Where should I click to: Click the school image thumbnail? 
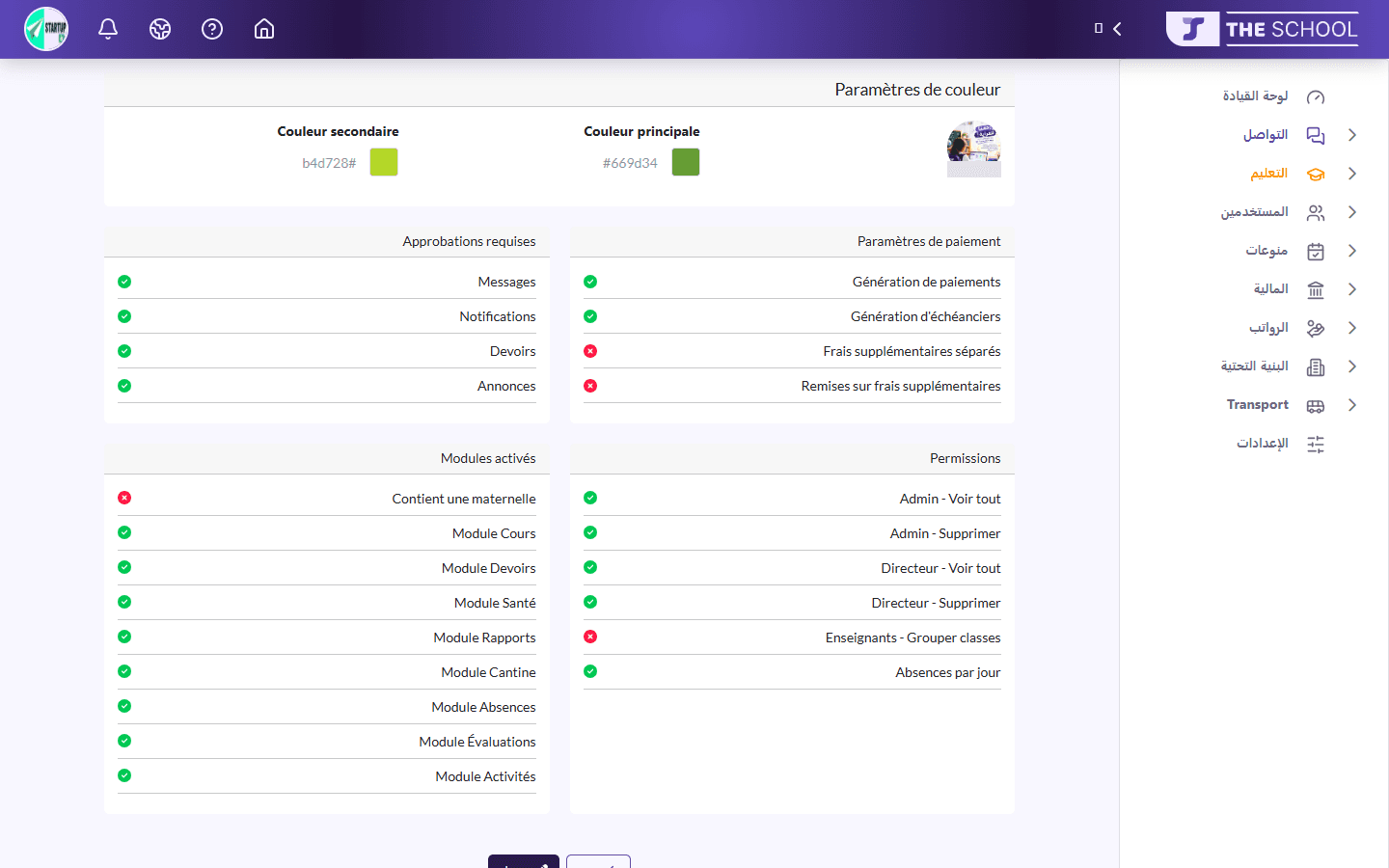click(x=974, y=149)
